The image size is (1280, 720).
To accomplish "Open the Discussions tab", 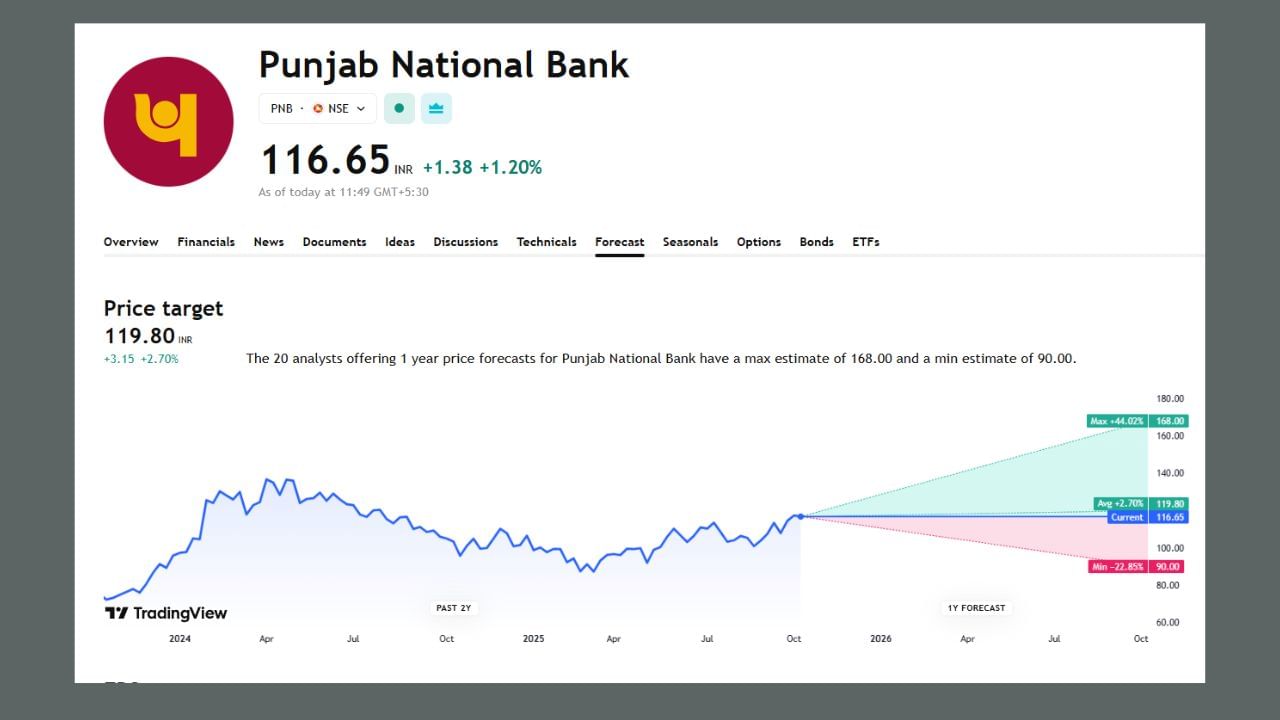I will click(465, 242).
